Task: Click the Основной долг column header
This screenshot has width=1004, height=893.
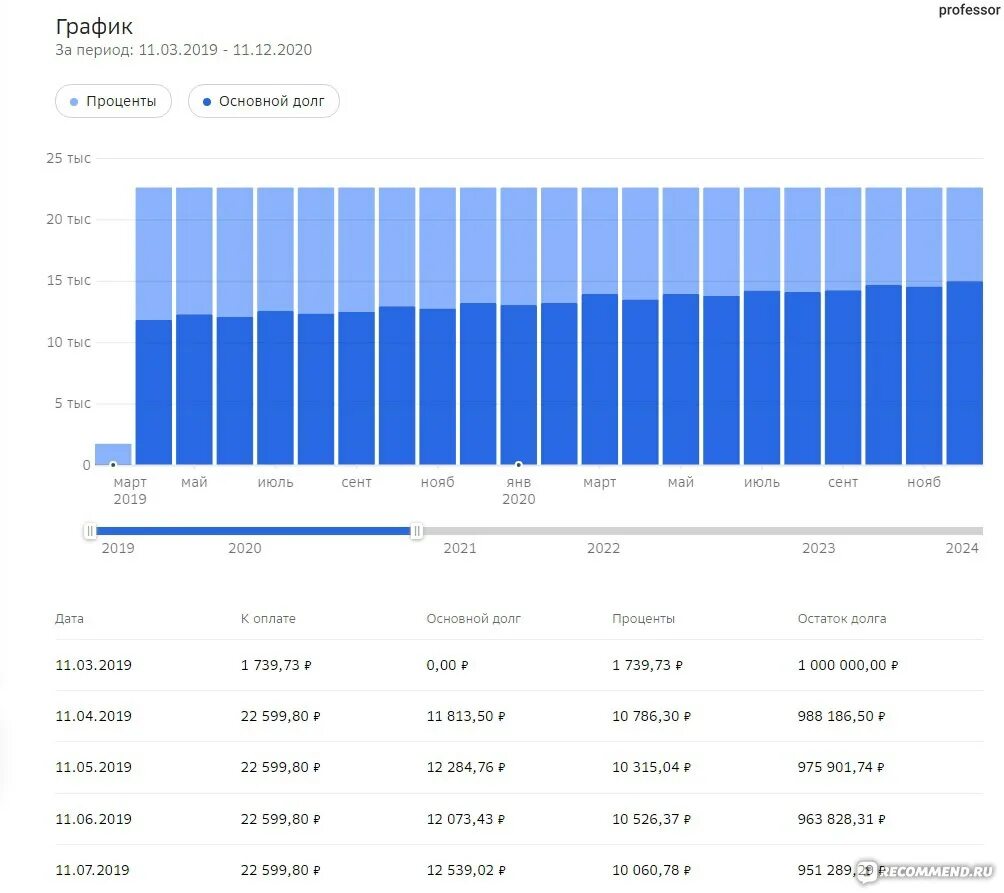Action: point(474,618)
